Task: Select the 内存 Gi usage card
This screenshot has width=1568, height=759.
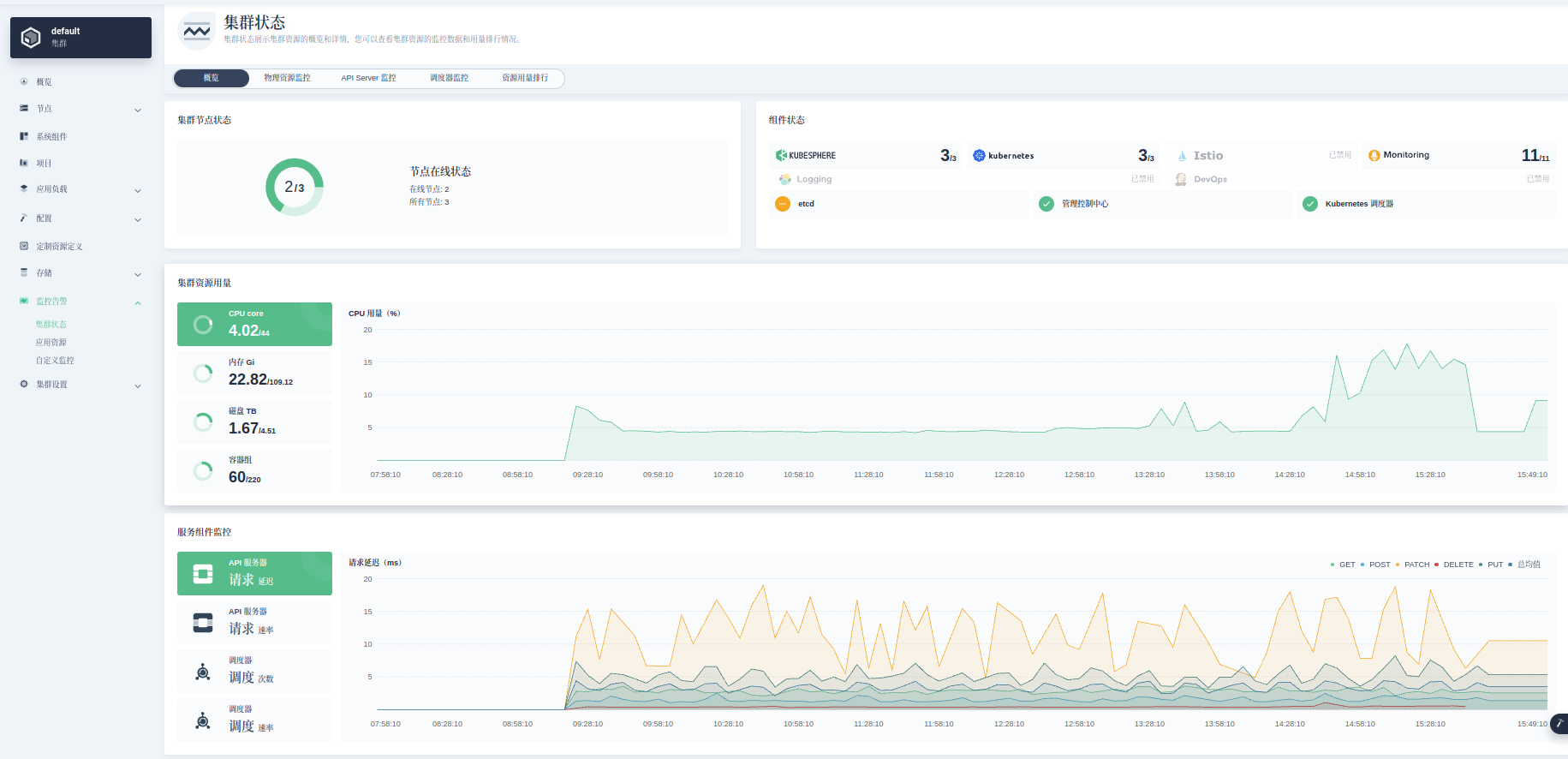Action: (254, 373)
